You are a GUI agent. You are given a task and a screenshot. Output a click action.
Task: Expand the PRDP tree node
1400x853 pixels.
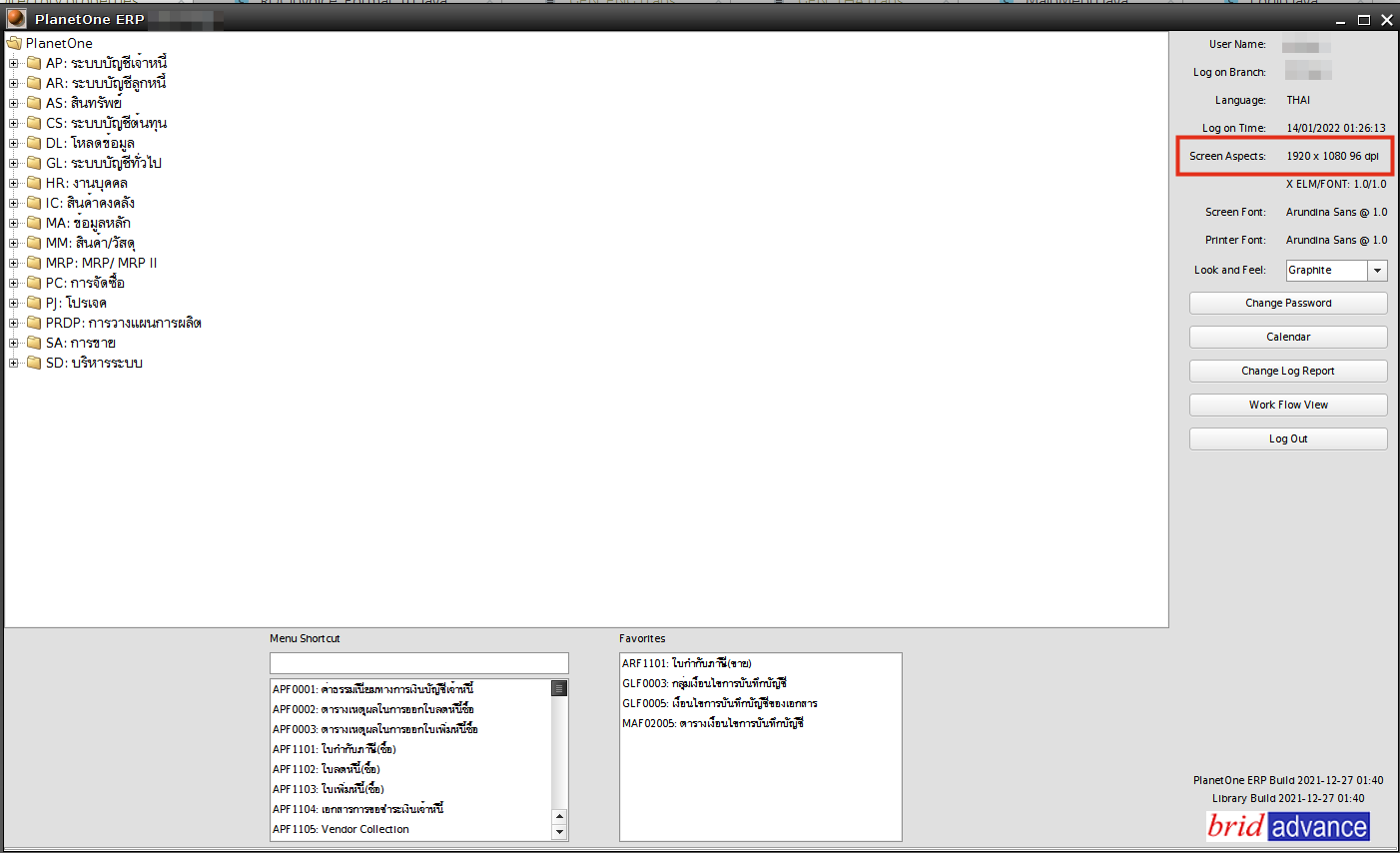tap(14, 323)
